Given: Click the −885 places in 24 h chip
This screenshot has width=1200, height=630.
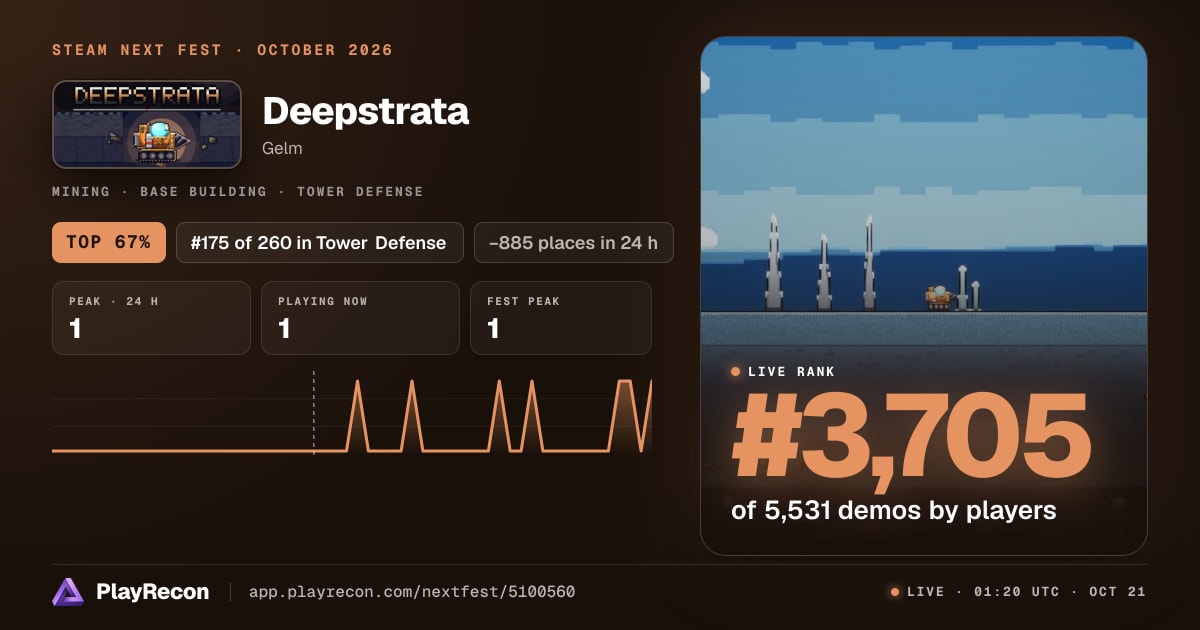Looking at the screenshot, I should [574, 242].
